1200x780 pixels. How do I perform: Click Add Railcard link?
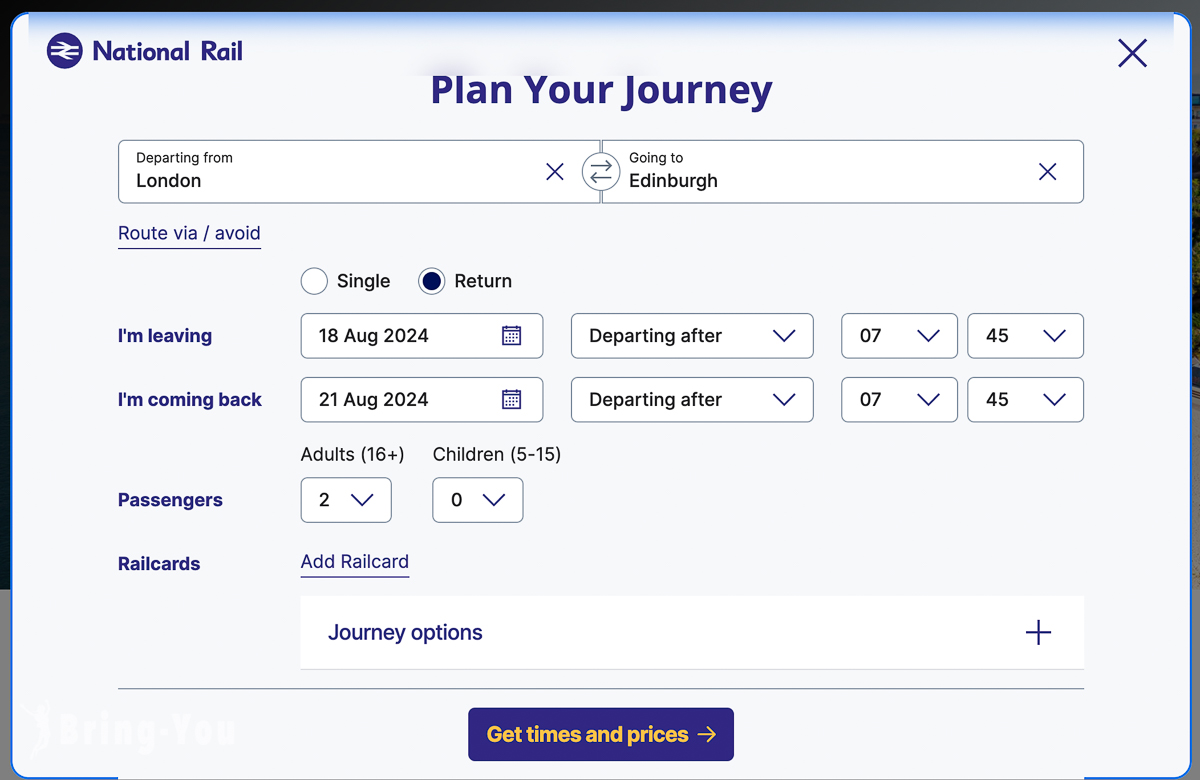click(x=354, y=562)
